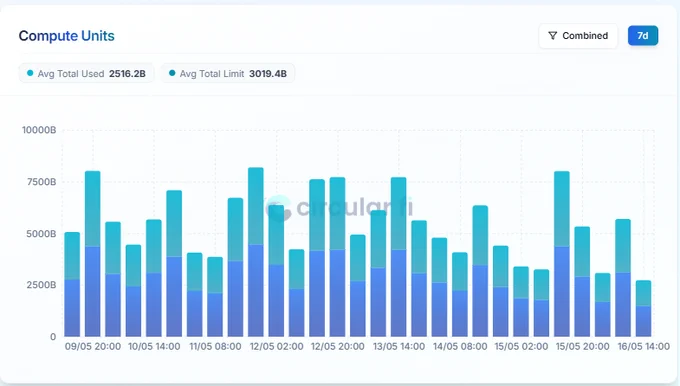Click the 14/05 08:00 axis label
The image size is (680, 386).
pyautogui.click(x=460, y=347)
